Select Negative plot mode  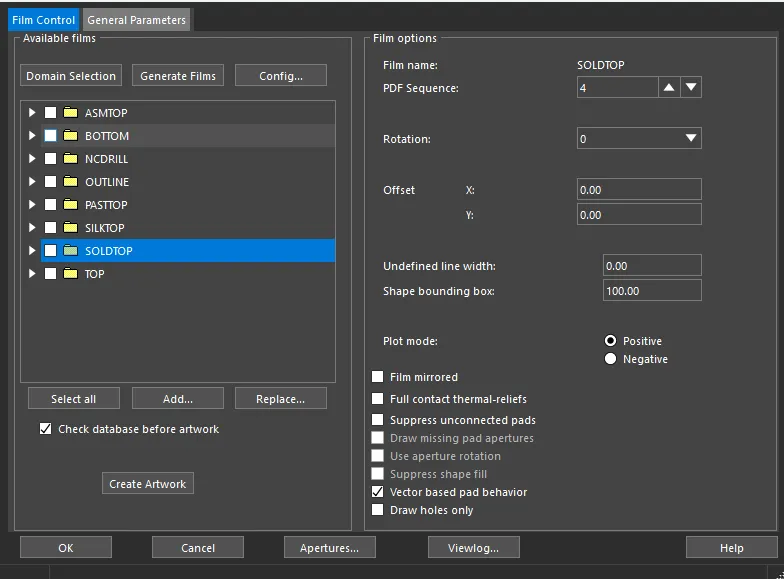[x=610, y=359]
